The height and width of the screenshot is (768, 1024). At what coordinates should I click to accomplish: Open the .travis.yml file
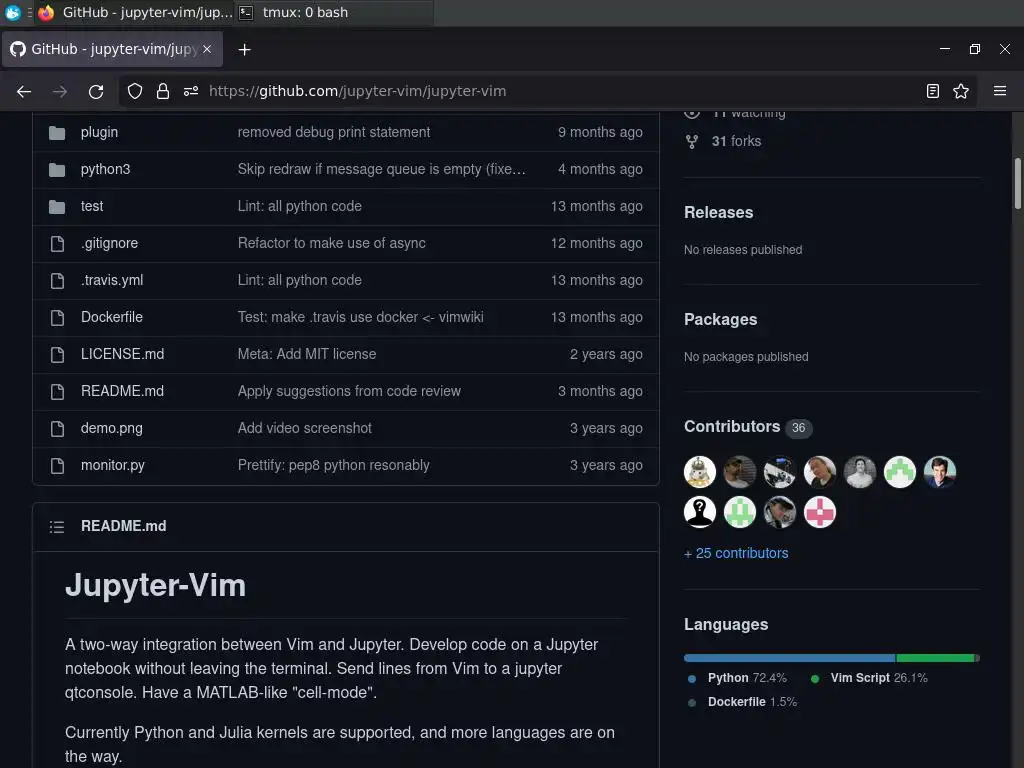click(x=112, y=280)
